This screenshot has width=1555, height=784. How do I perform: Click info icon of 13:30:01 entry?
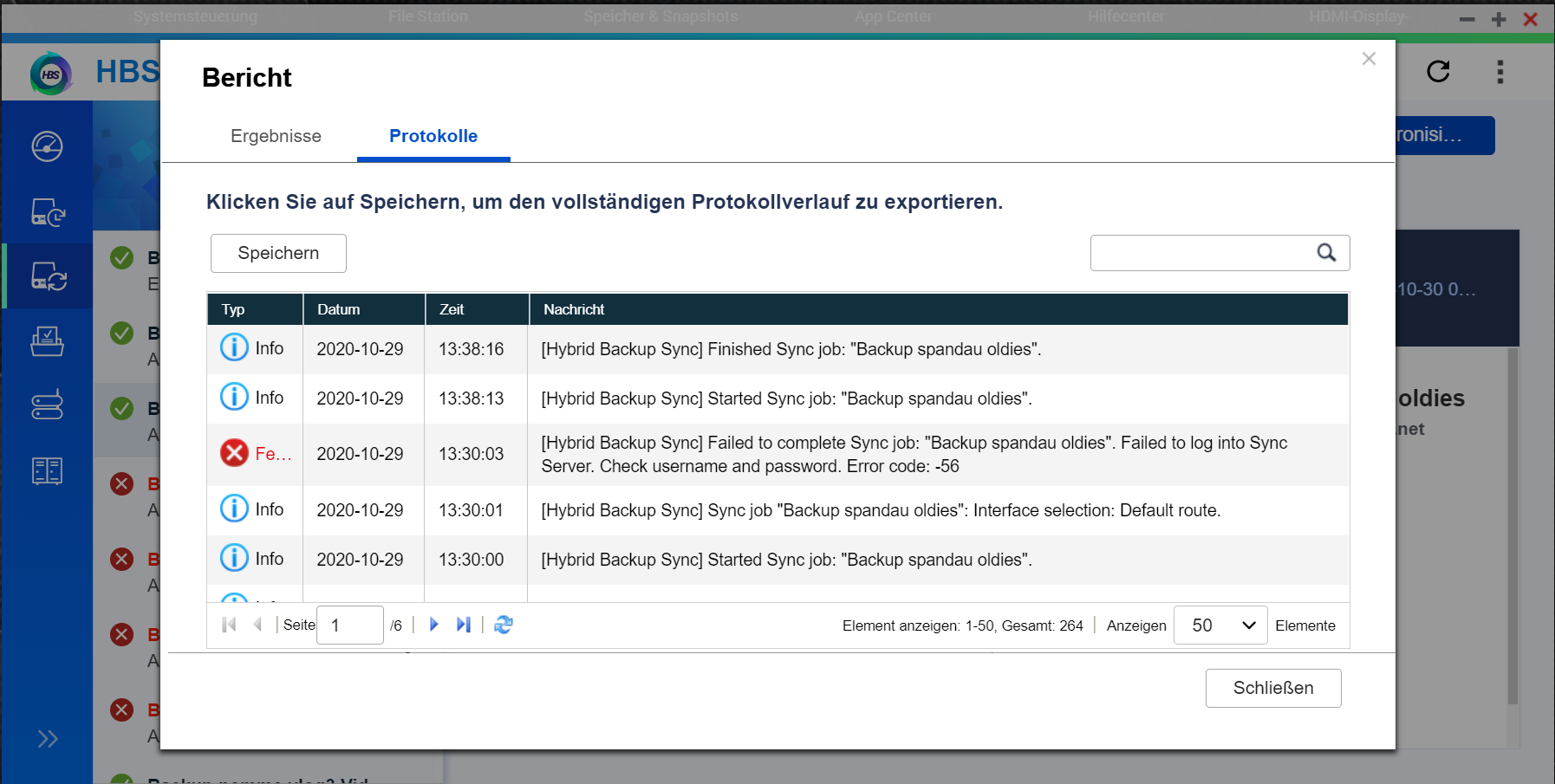pyautogui.click(x=234, y=509)
